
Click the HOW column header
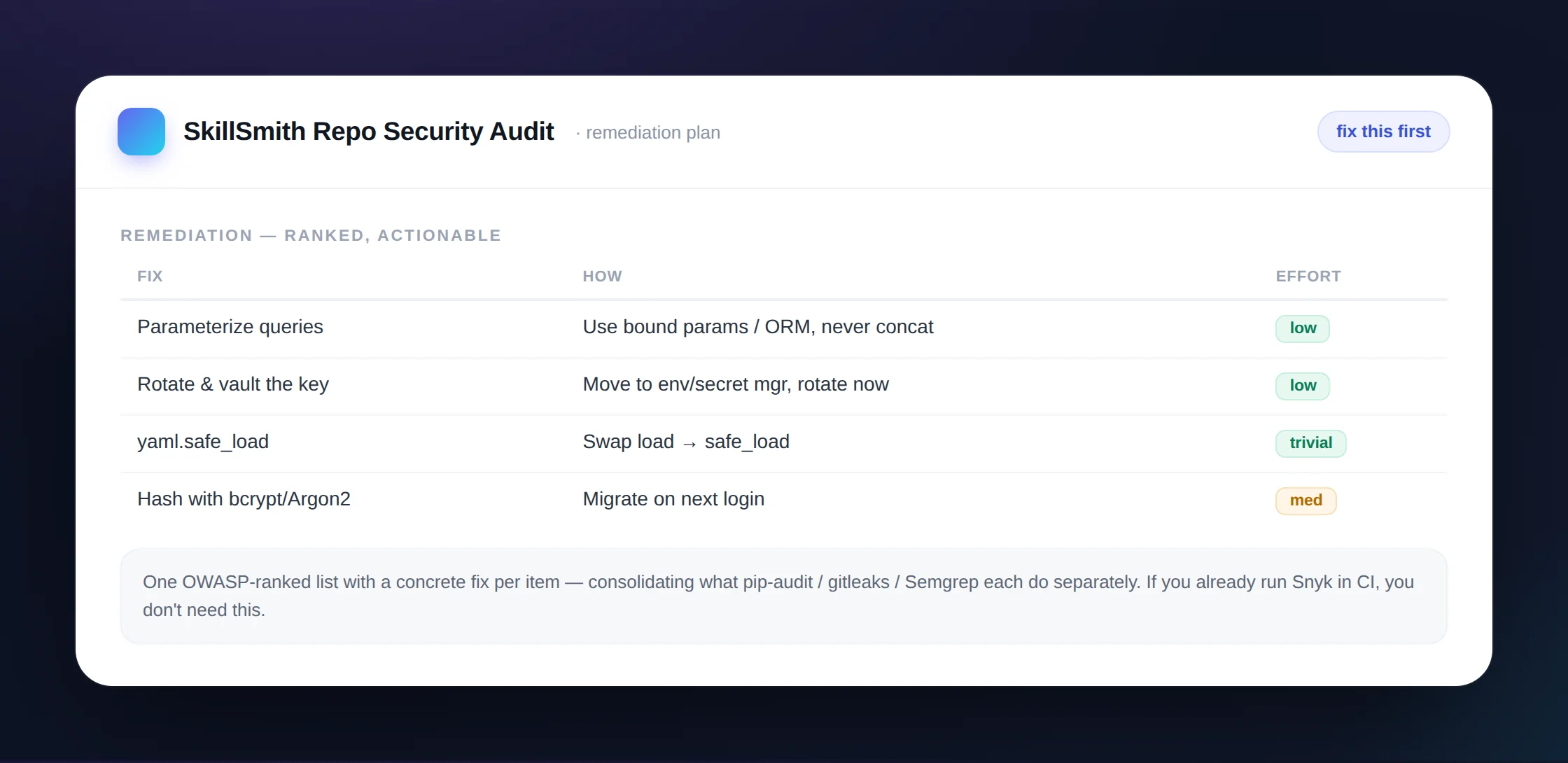603,276
